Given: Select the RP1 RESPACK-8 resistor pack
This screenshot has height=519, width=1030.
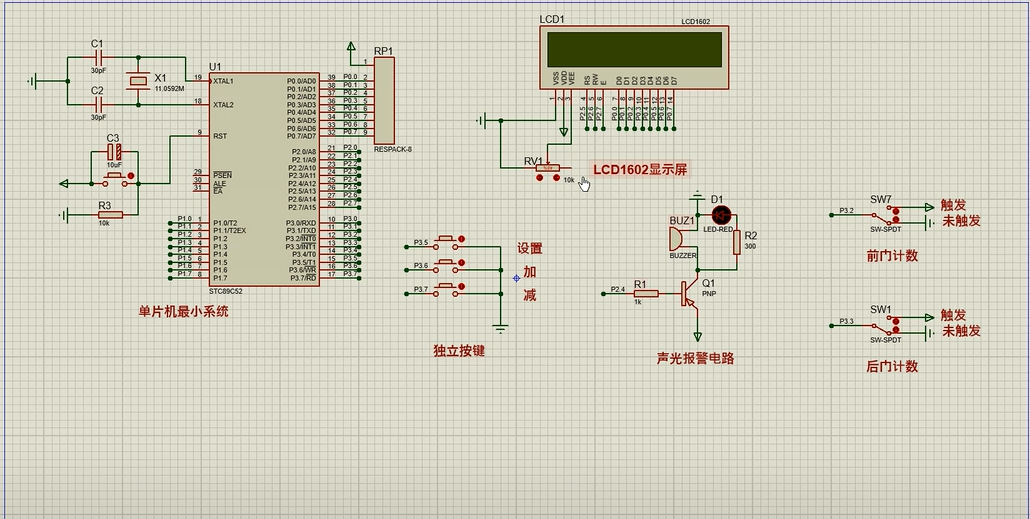Looking at the screenshot, I should click(384, 100).
